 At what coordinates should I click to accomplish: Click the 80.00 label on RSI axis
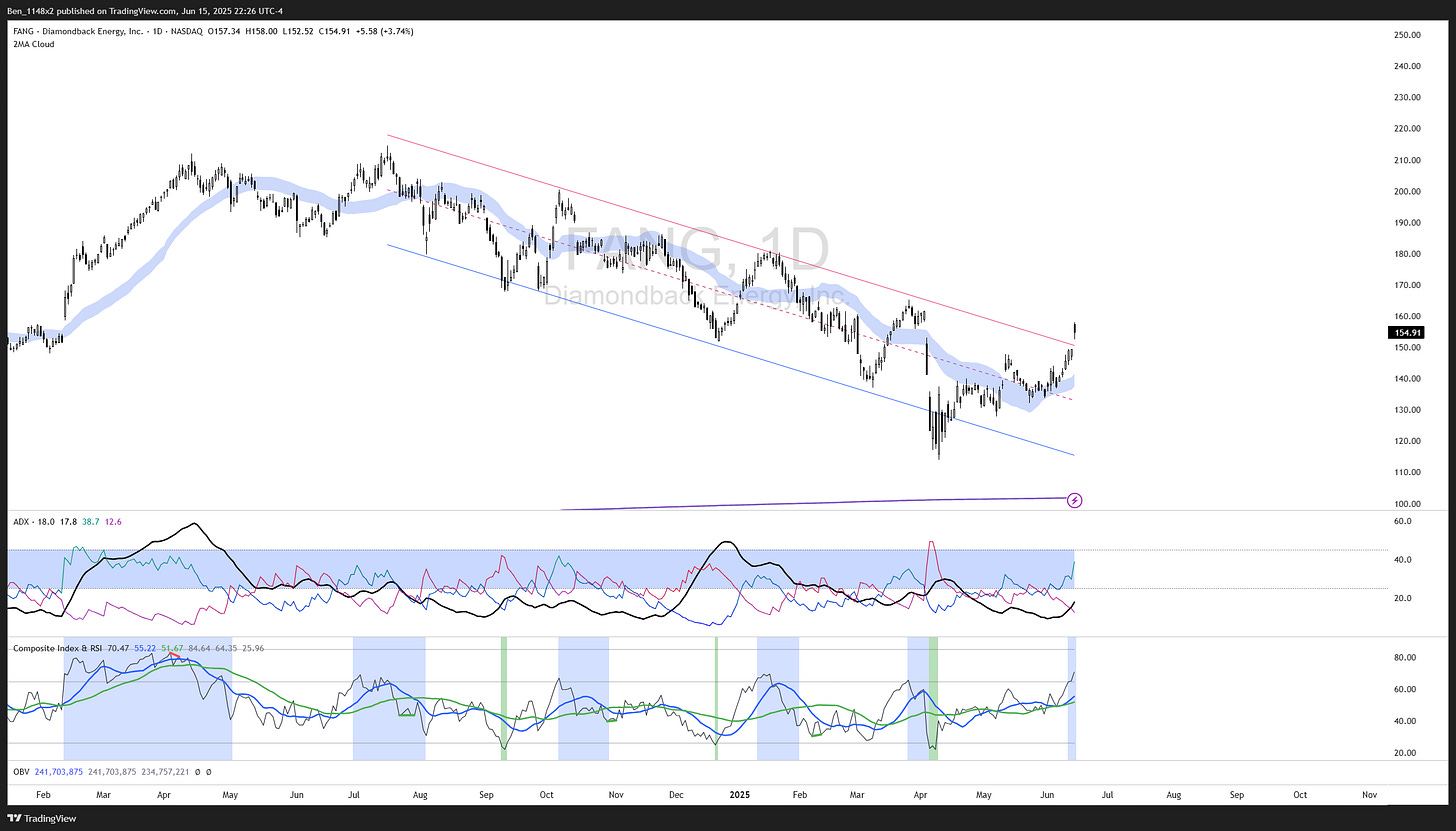(x=1404, y=657)
